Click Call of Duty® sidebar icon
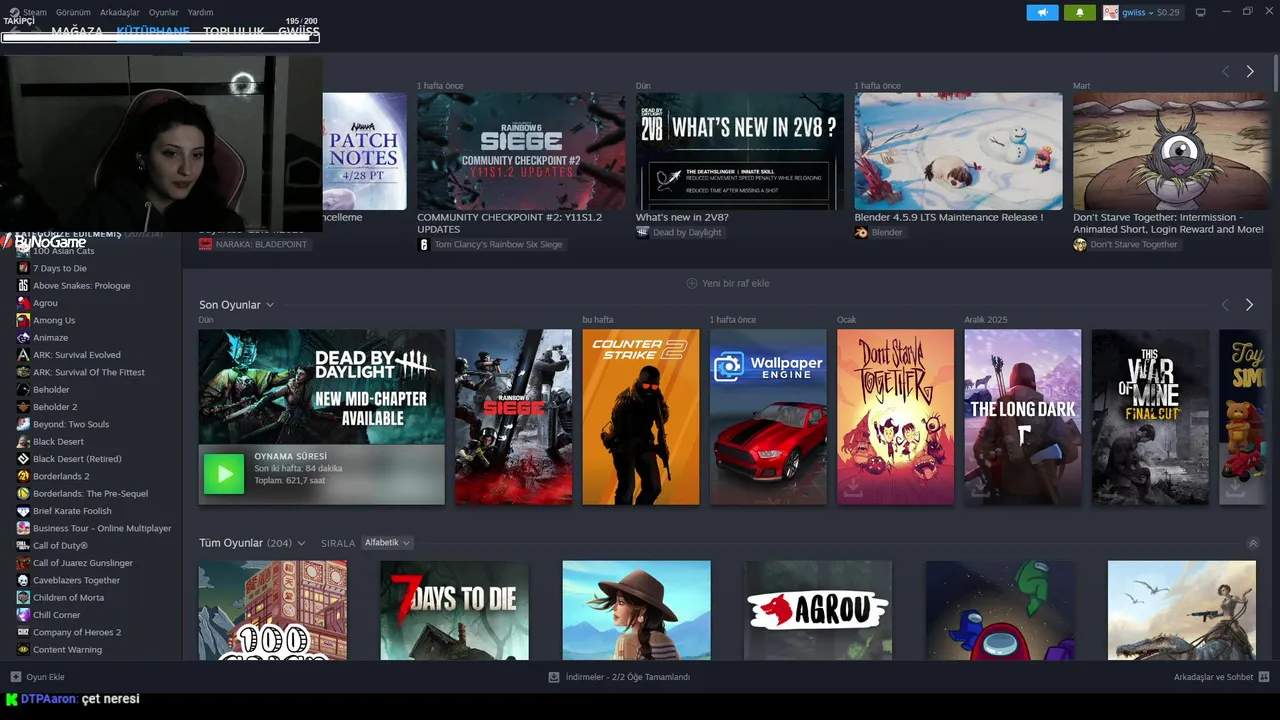The image size is (1280, 720). click(x=23, y=545)
